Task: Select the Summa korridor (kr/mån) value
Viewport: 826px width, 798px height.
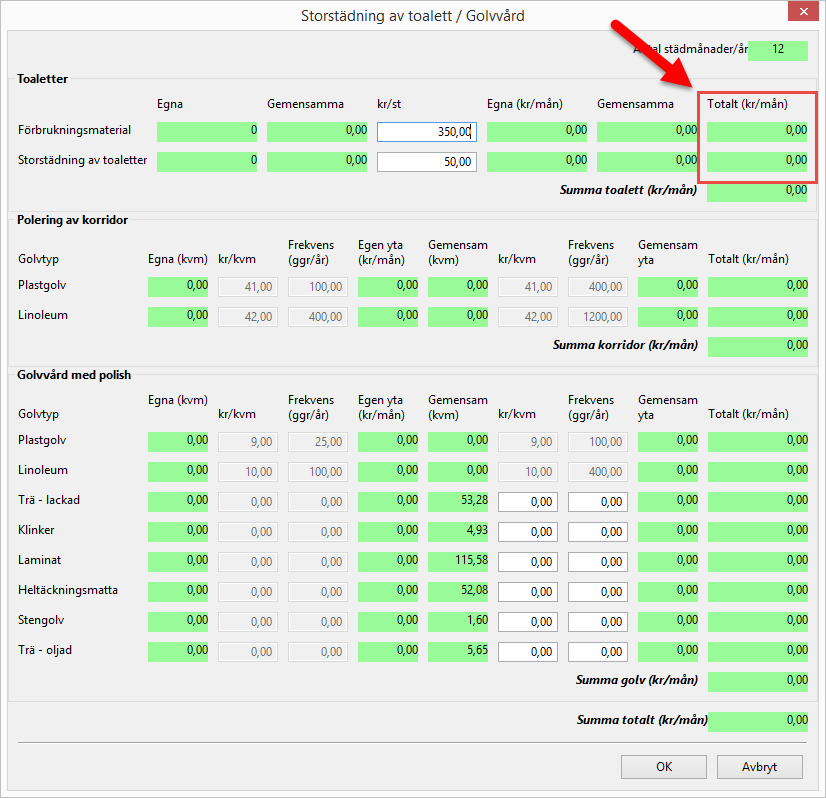Action: (x=757, y=346)
